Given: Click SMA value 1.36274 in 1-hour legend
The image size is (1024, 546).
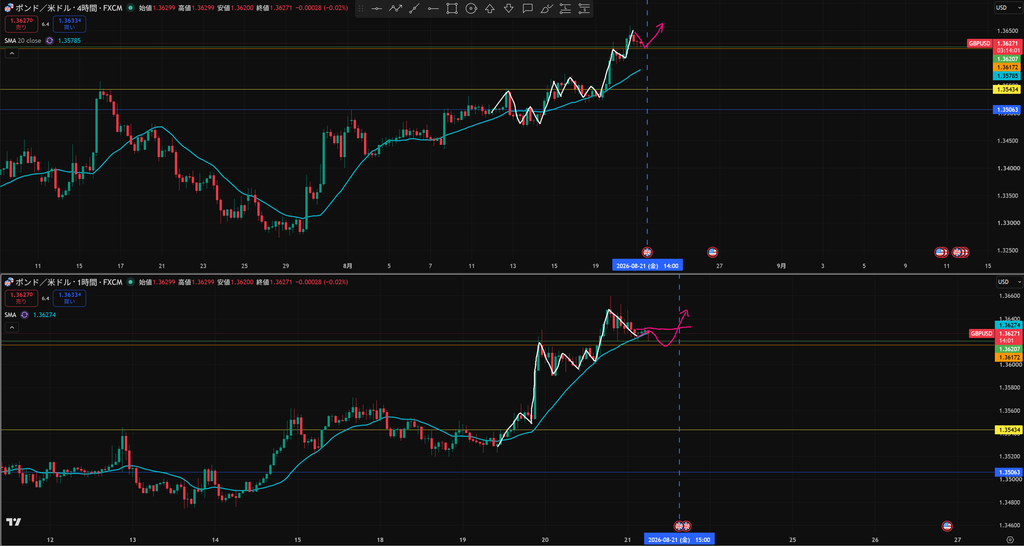Looking at the screenshot, I should (x=44, y=314).
